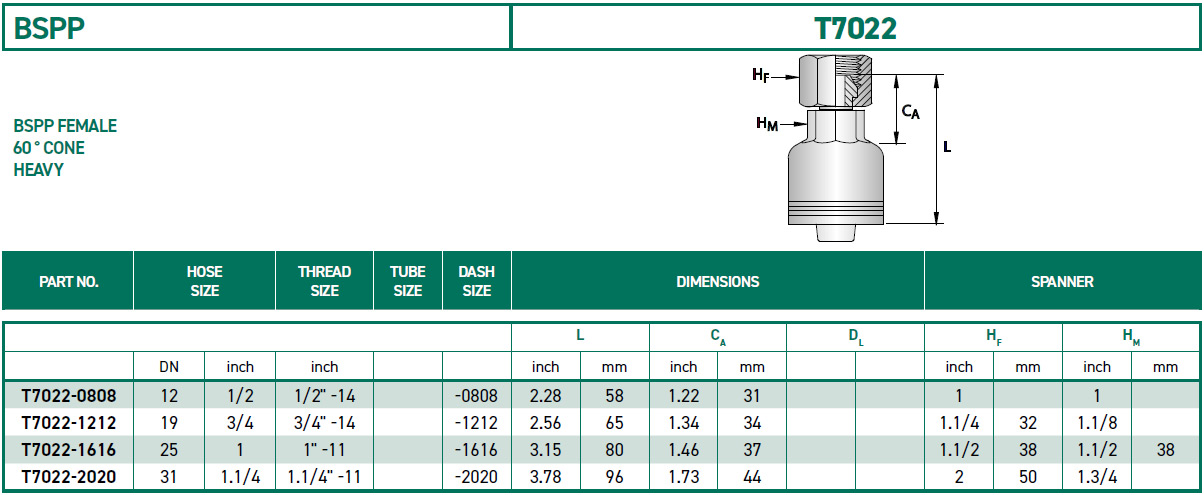Click L inch value 2.28

coord(545,395)
